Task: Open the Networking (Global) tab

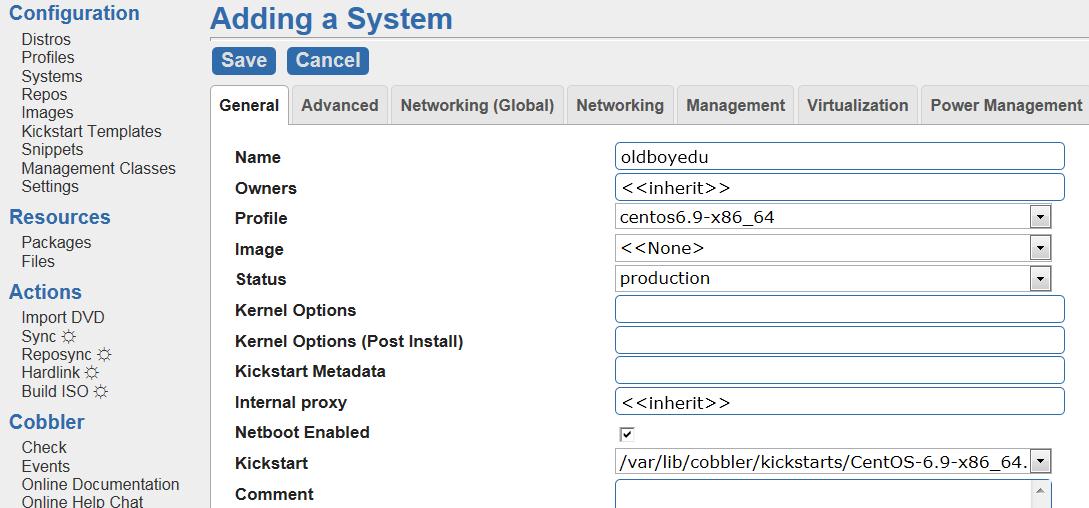Action: coord(477,105)
